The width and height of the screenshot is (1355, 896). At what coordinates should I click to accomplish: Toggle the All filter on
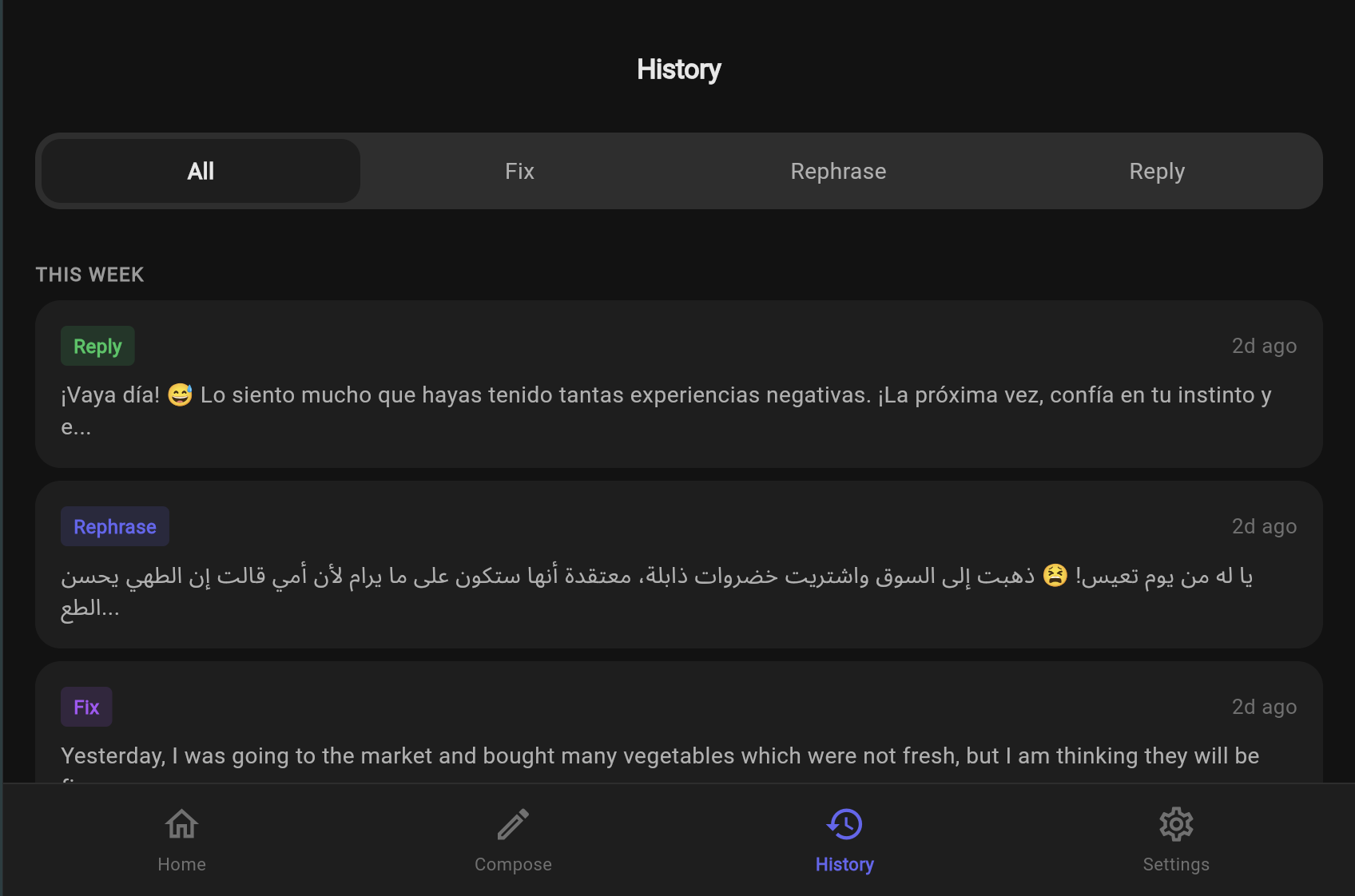click(x=200, y=171)
